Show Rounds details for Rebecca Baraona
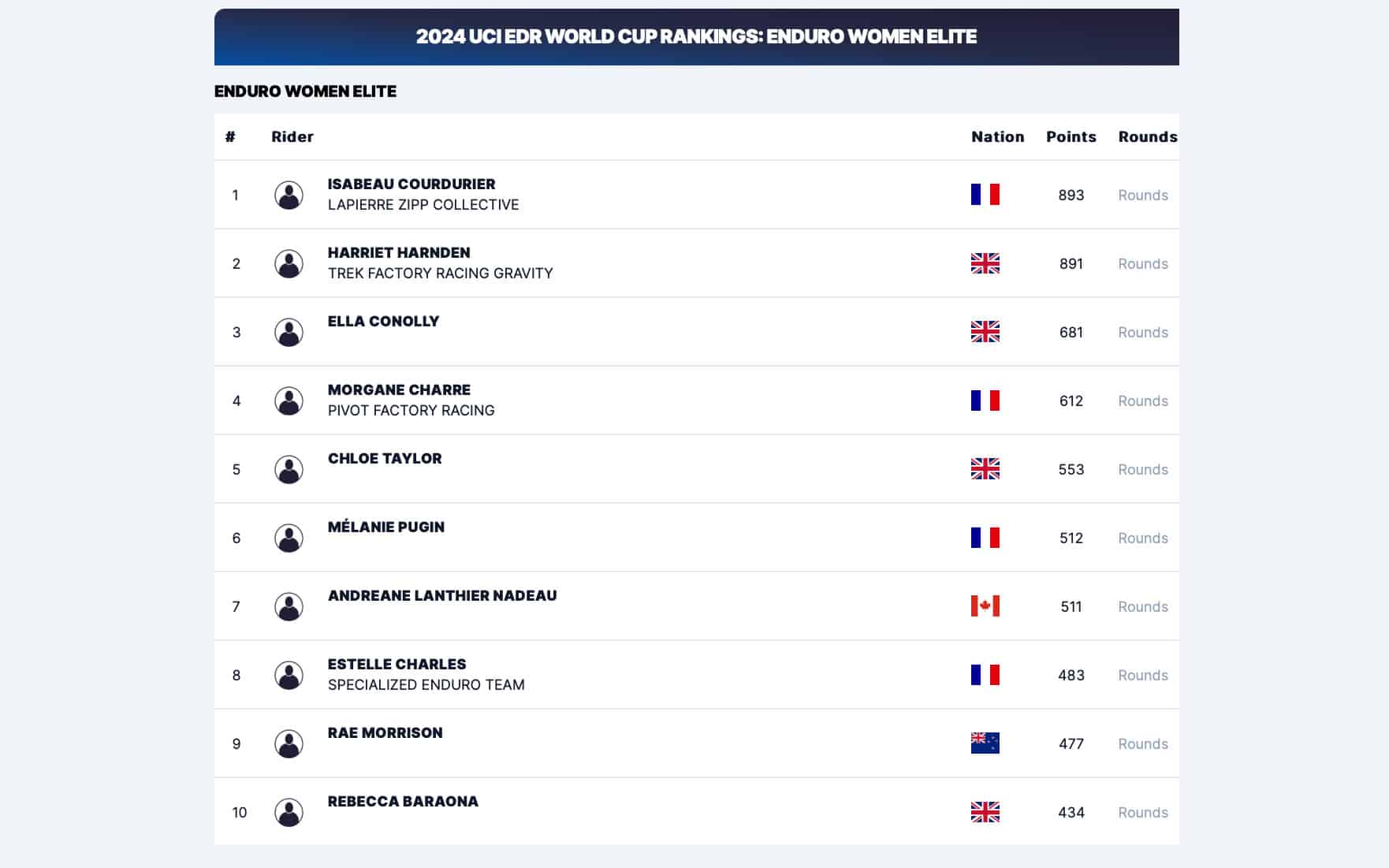Image resolution: width=1389 pixels, height=868 pixels. [x=1142, y=812]
